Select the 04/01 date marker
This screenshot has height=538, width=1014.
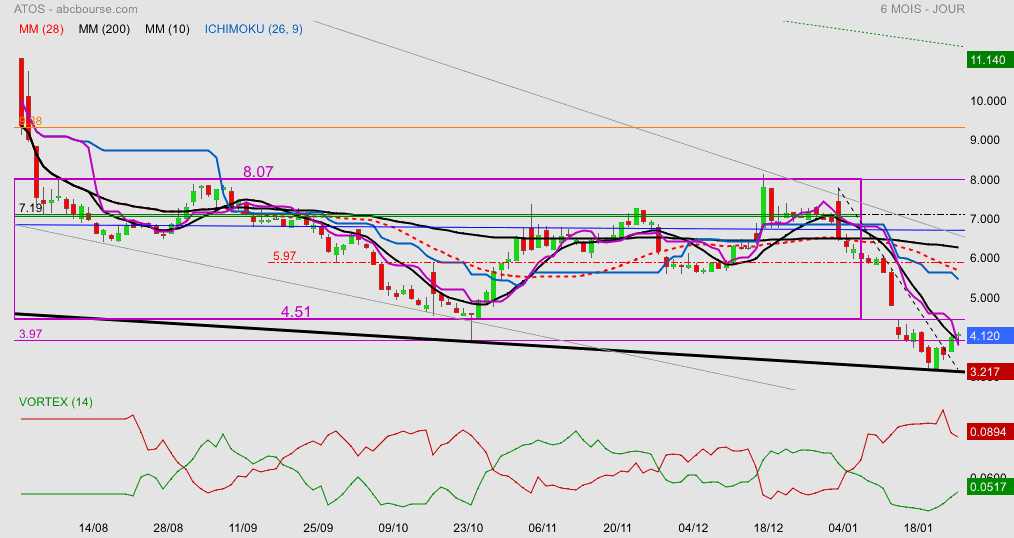tap(843, 527)
